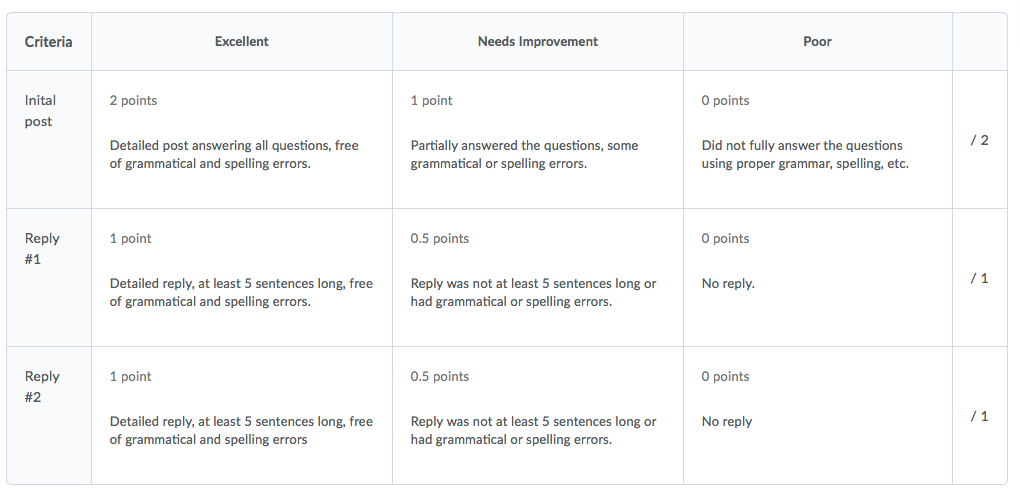This screenshot has height=496, width=1020.
Task: Pick the Poor 'No reply' cell for Reply #2
Action: (x=818, y=415)
